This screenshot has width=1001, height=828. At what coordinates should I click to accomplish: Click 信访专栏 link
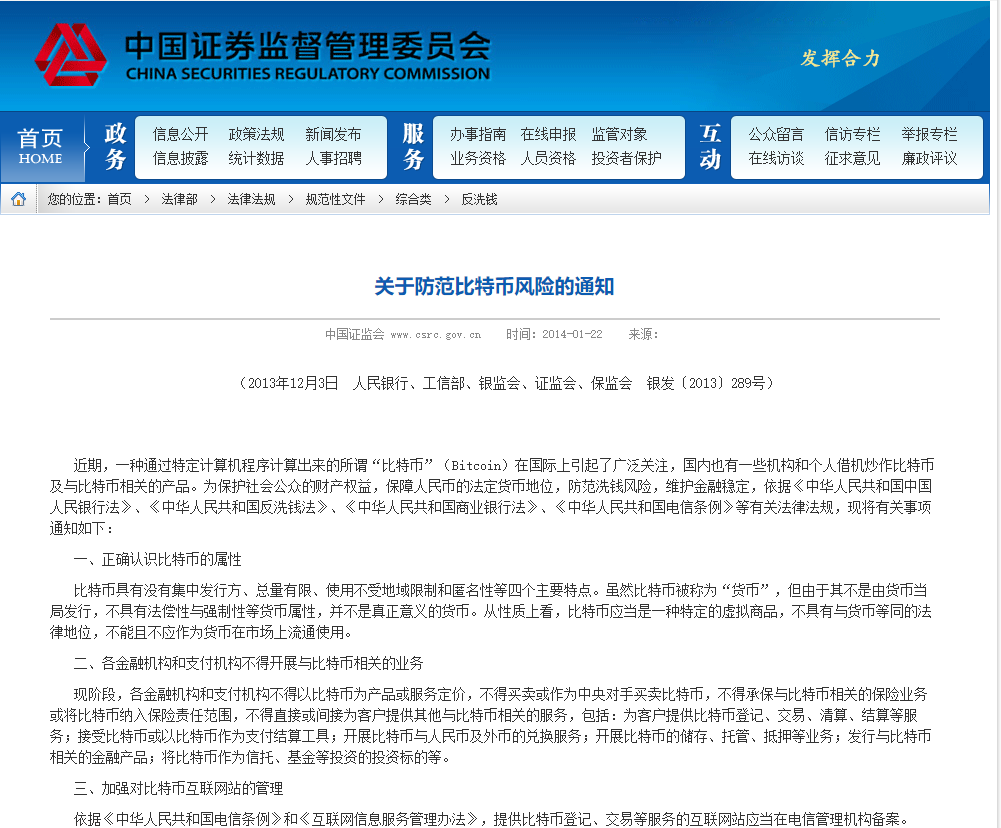coord(852,134)
